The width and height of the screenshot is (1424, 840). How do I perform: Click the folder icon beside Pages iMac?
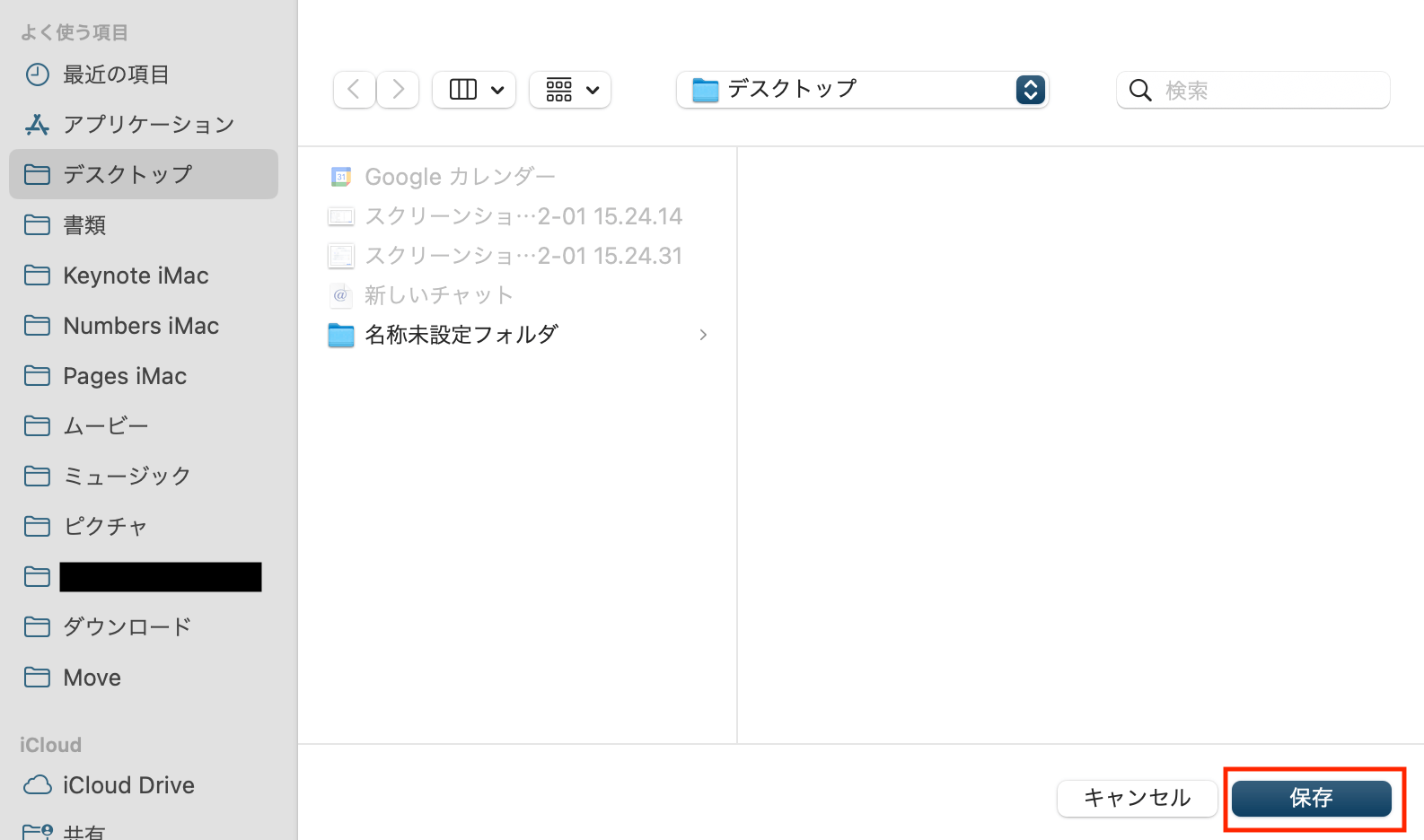(38, 375)
